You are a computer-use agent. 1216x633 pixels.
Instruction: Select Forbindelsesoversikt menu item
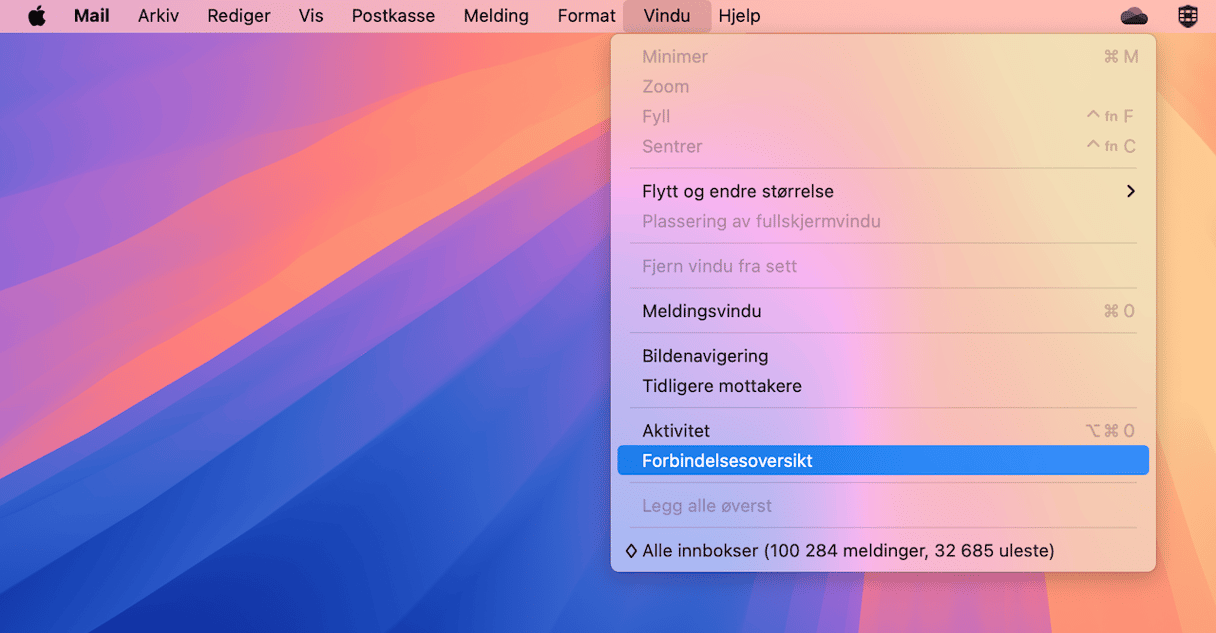[883, 461]
